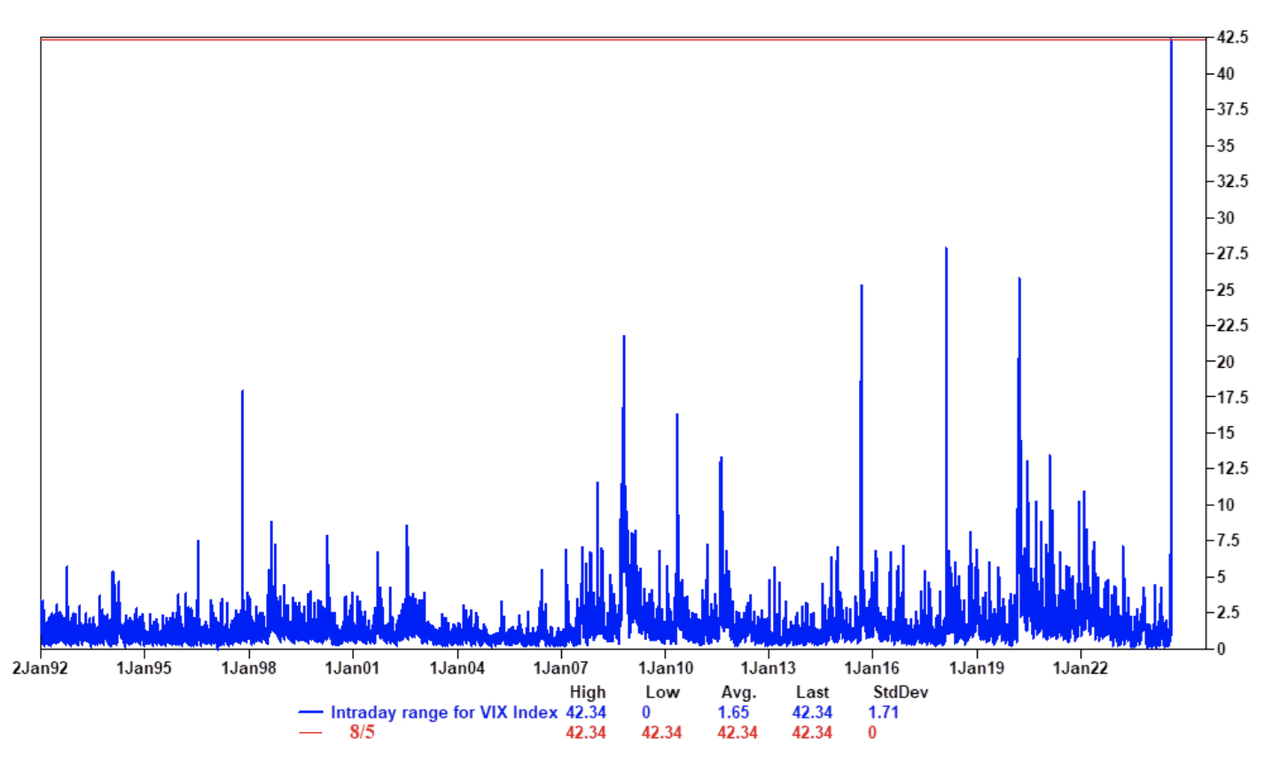Click the blue 1.71 standard deviation value
Screen dimensions: 1280x778
pos(885,713)
